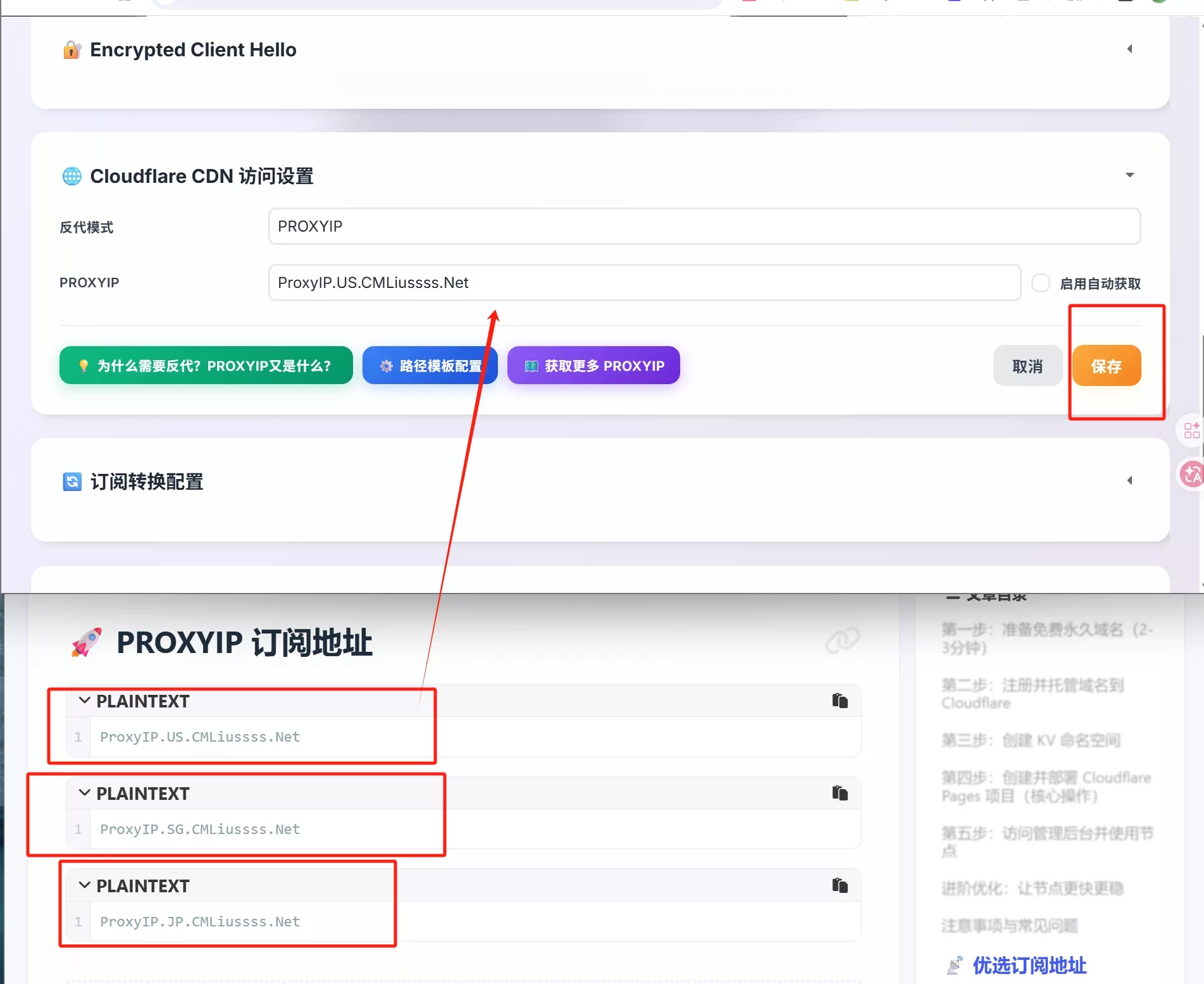Enable the 启用自动获取 checkbox

tap(1040, 283)
